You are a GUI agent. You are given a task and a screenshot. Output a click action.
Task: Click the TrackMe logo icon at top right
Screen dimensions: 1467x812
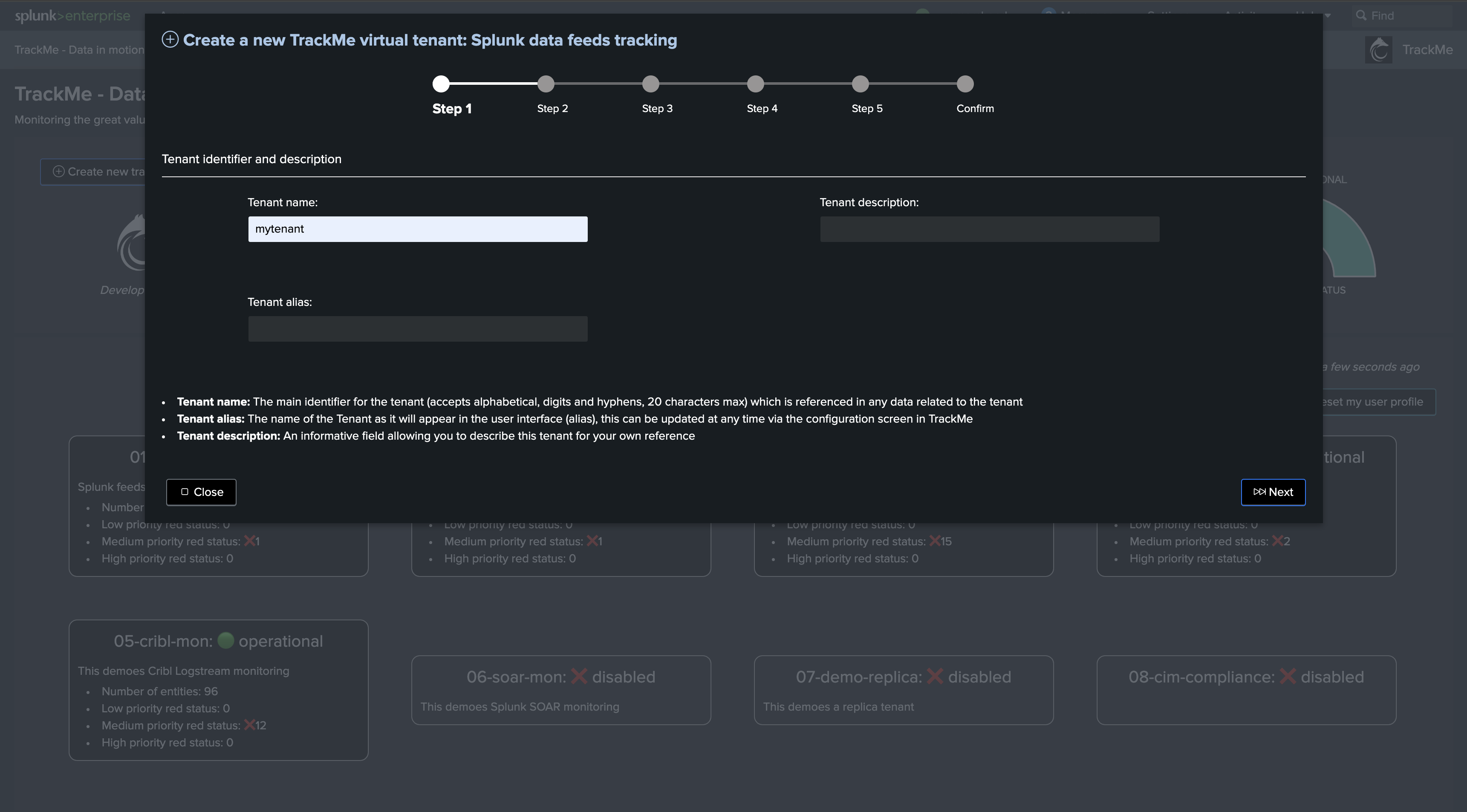point(1378,50)
